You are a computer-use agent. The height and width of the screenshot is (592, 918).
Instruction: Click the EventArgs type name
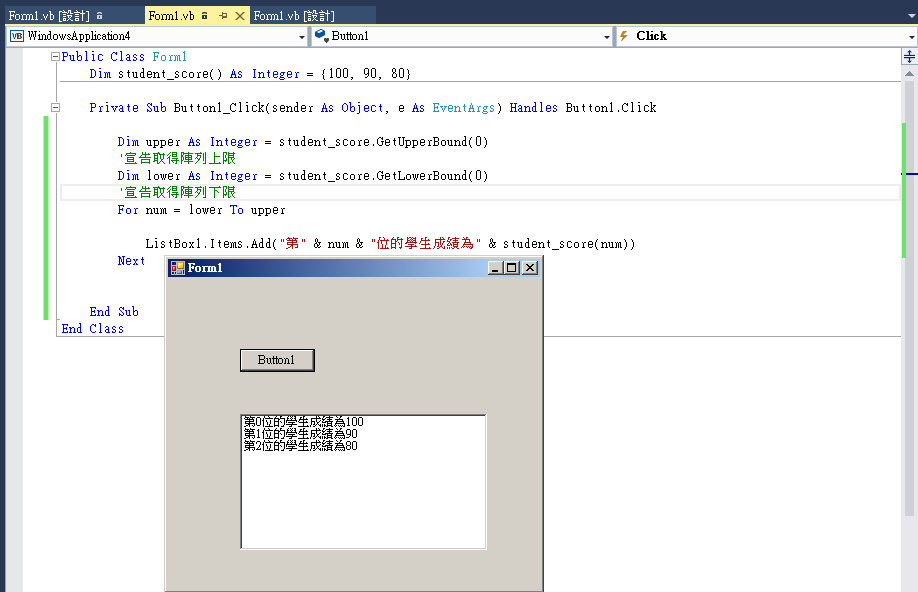[464, 108]
